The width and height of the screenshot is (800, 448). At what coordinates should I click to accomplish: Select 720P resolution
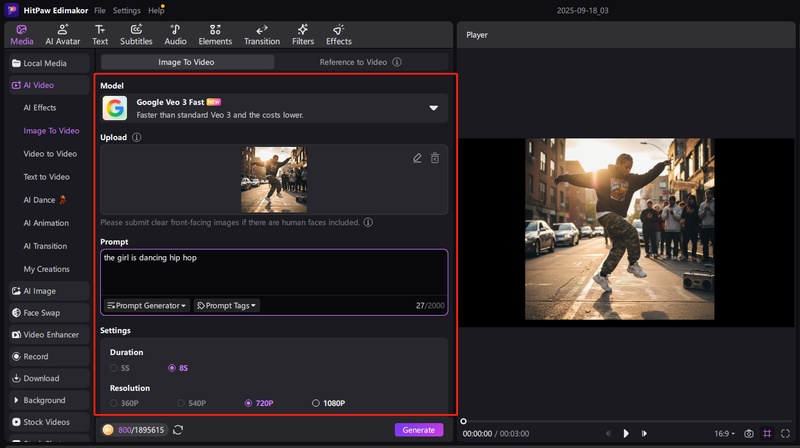(x=259, y=403)
